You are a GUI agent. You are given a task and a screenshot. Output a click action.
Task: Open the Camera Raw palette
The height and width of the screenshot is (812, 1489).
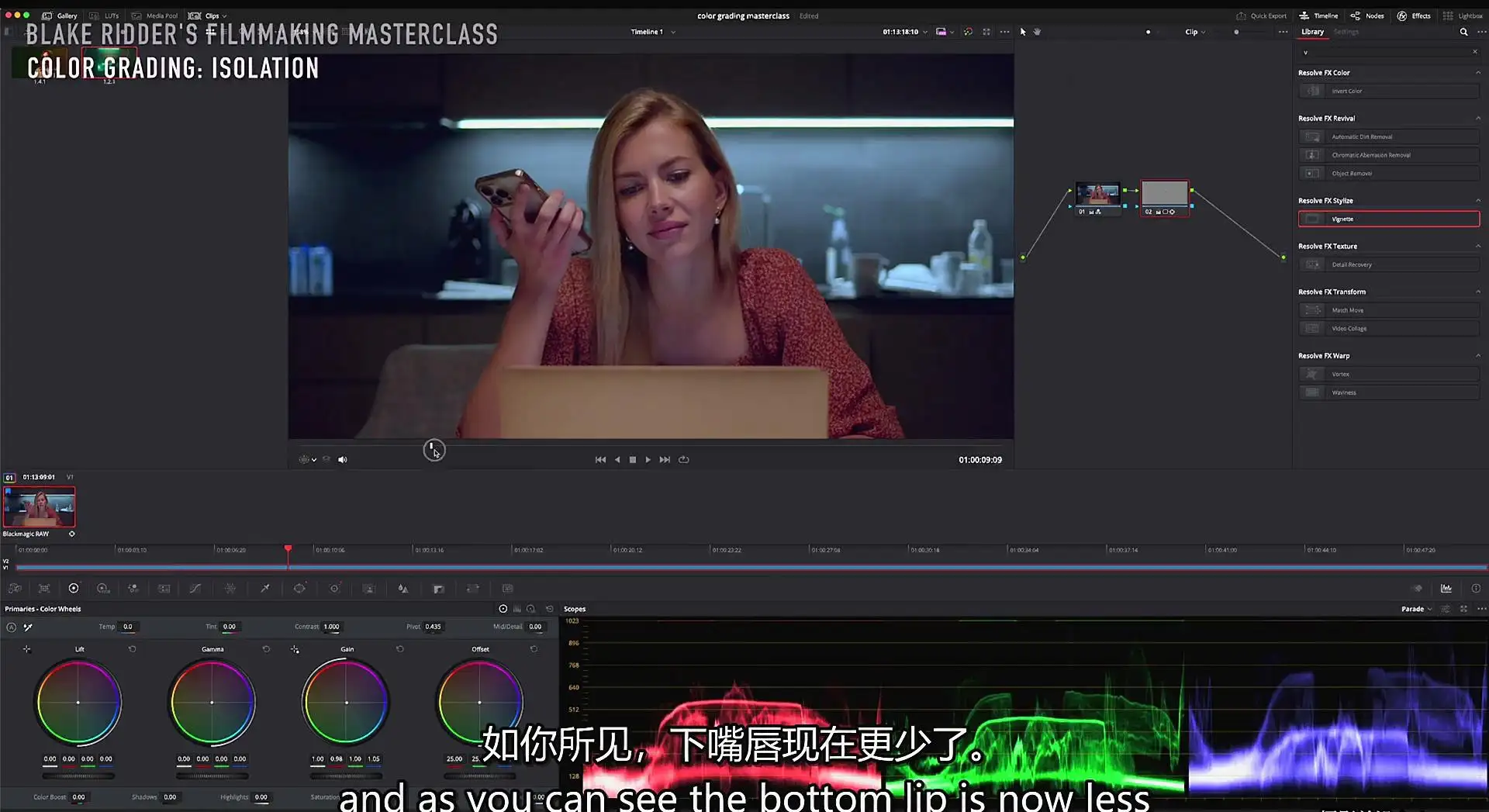click(15, 589)
